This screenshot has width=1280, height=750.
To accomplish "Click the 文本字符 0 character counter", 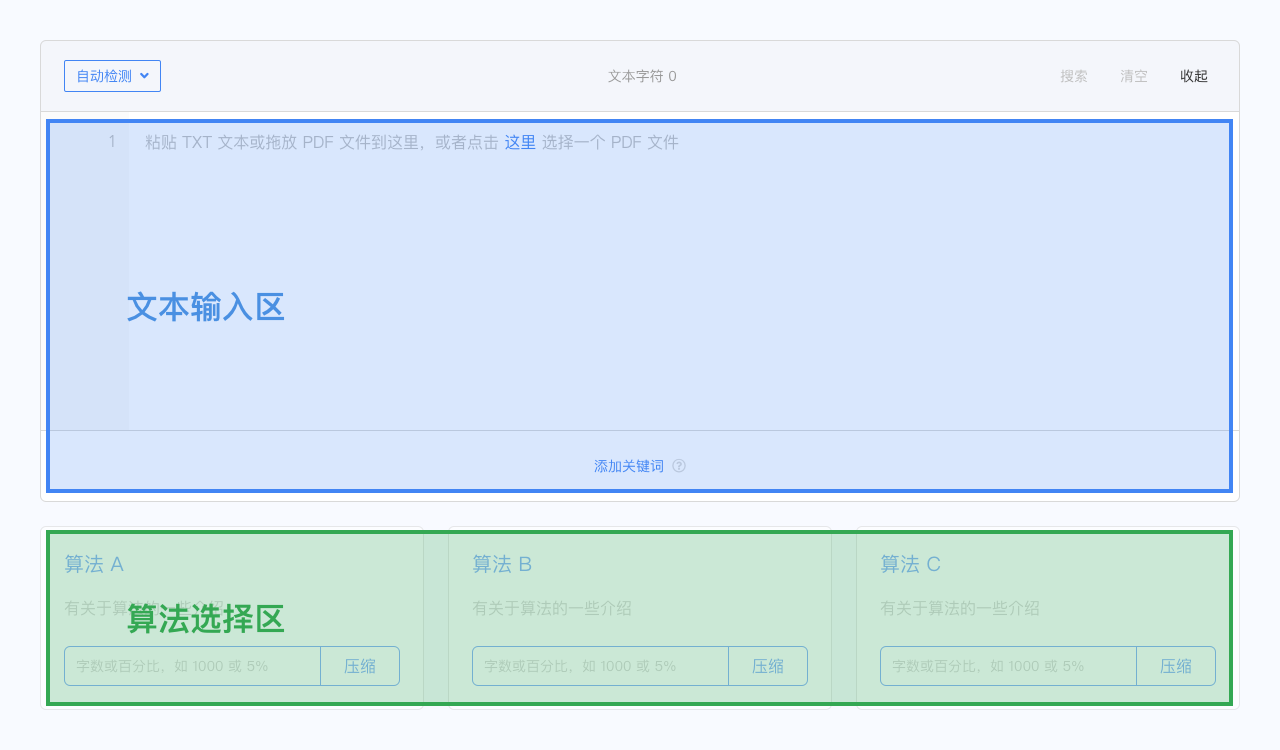I will [x=642, y=76].
